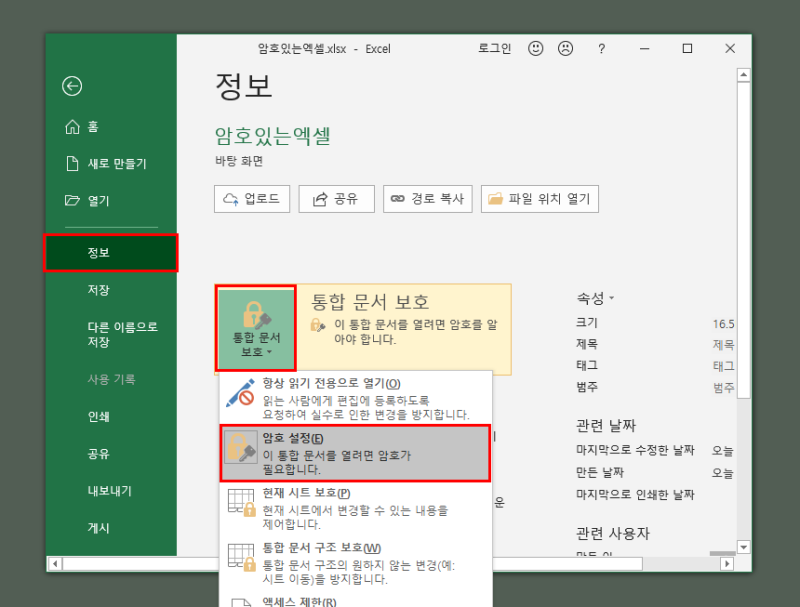Viewport: 800px width, 607px height.
Task: Select the 정보 sidebar tab
Action: (111, 252)
